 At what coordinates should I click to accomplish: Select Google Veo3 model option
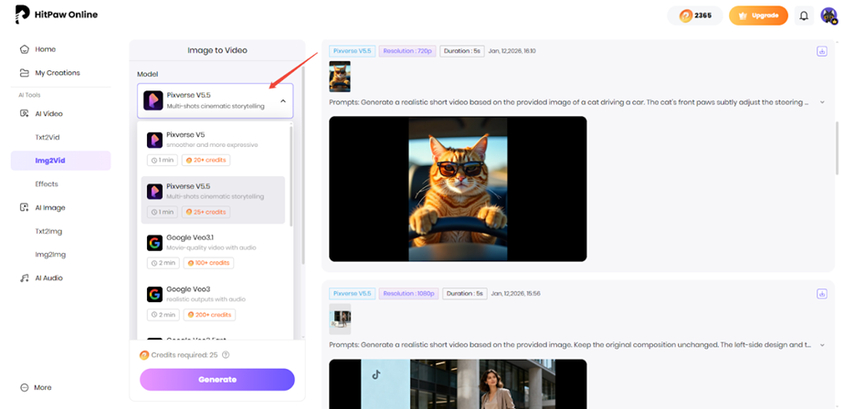point(213,303)
